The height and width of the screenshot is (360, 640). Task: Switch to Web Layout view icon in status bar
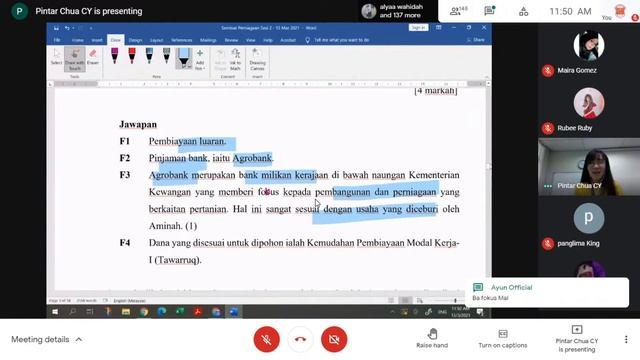coord(419,300)
